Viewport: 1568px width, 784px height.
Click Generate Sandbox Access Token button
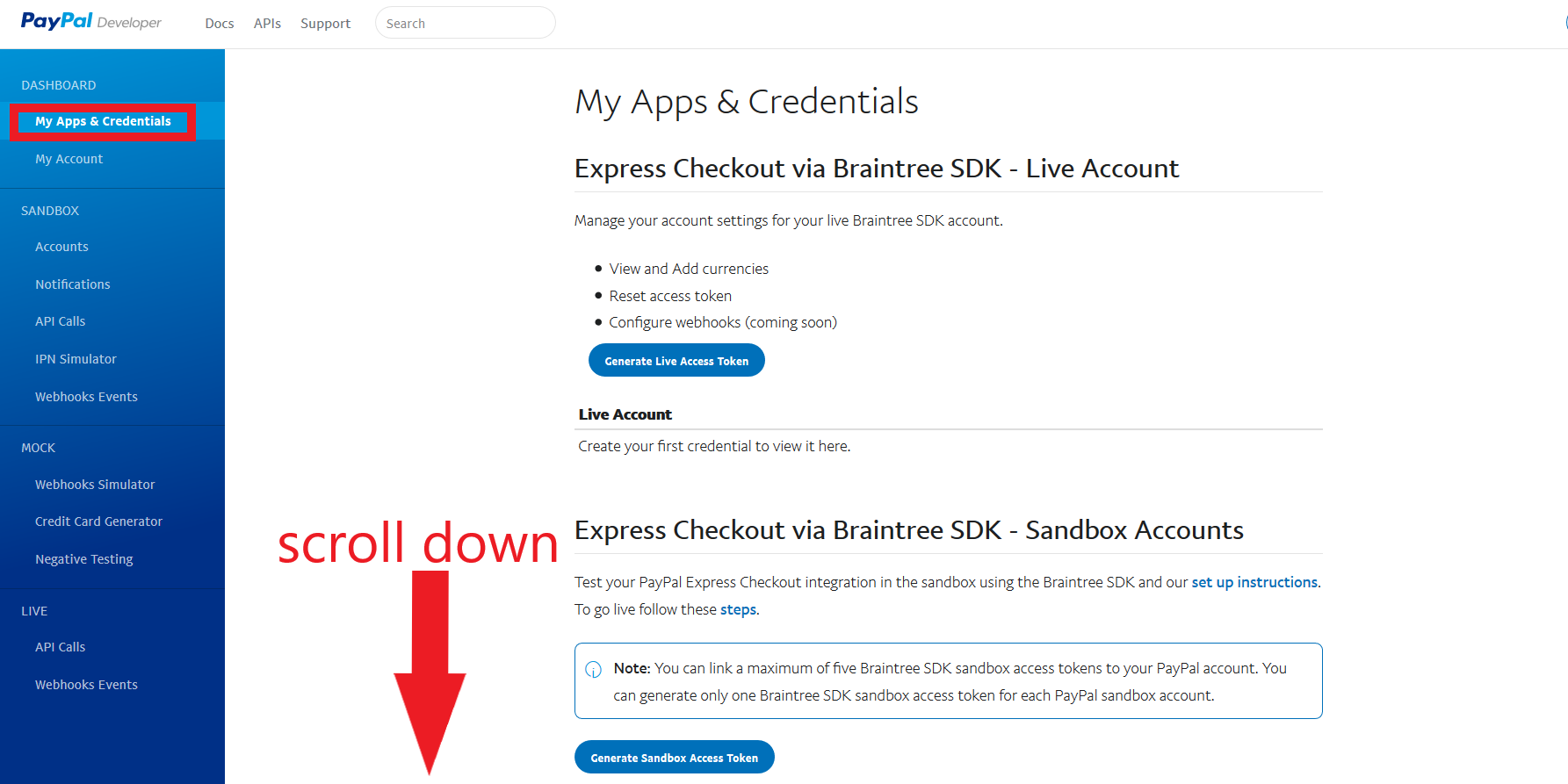click(674, 758)
